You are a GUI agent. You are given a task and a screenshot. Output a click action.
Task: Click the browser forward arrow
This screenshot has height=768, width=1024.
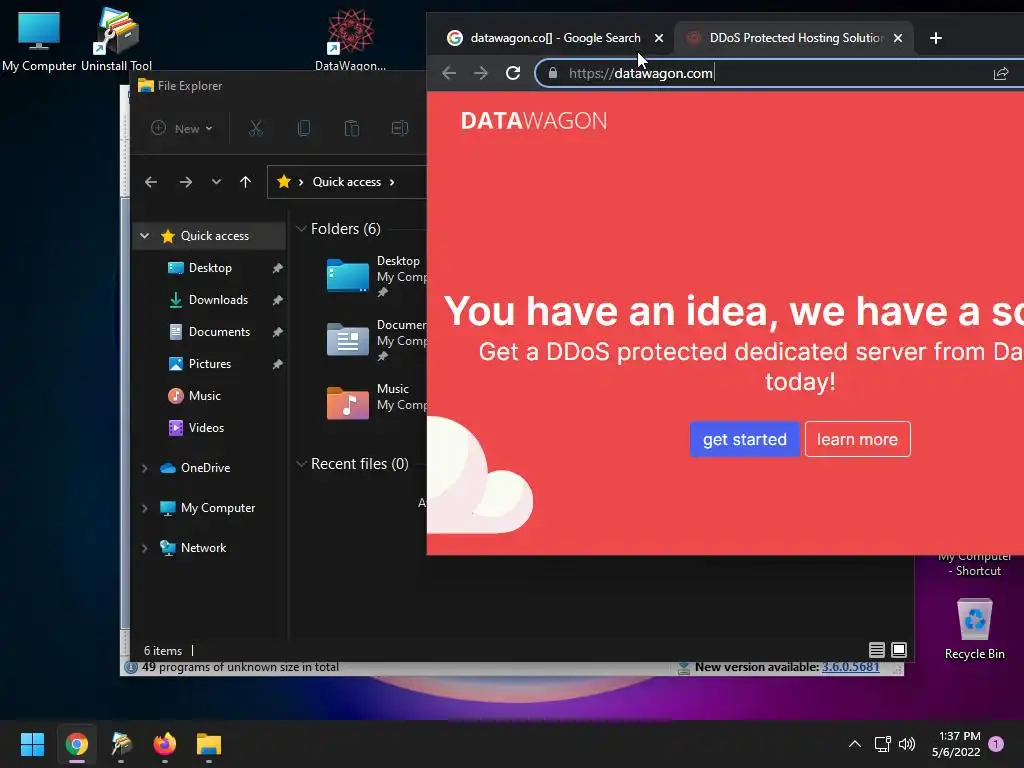[x=481, y=73]
